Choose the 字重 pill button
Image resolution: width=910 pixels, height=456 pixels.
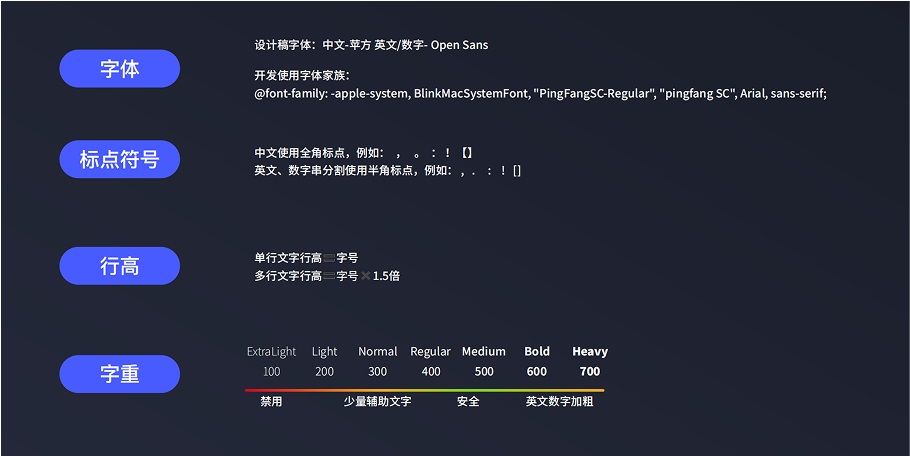pos(120,374)
